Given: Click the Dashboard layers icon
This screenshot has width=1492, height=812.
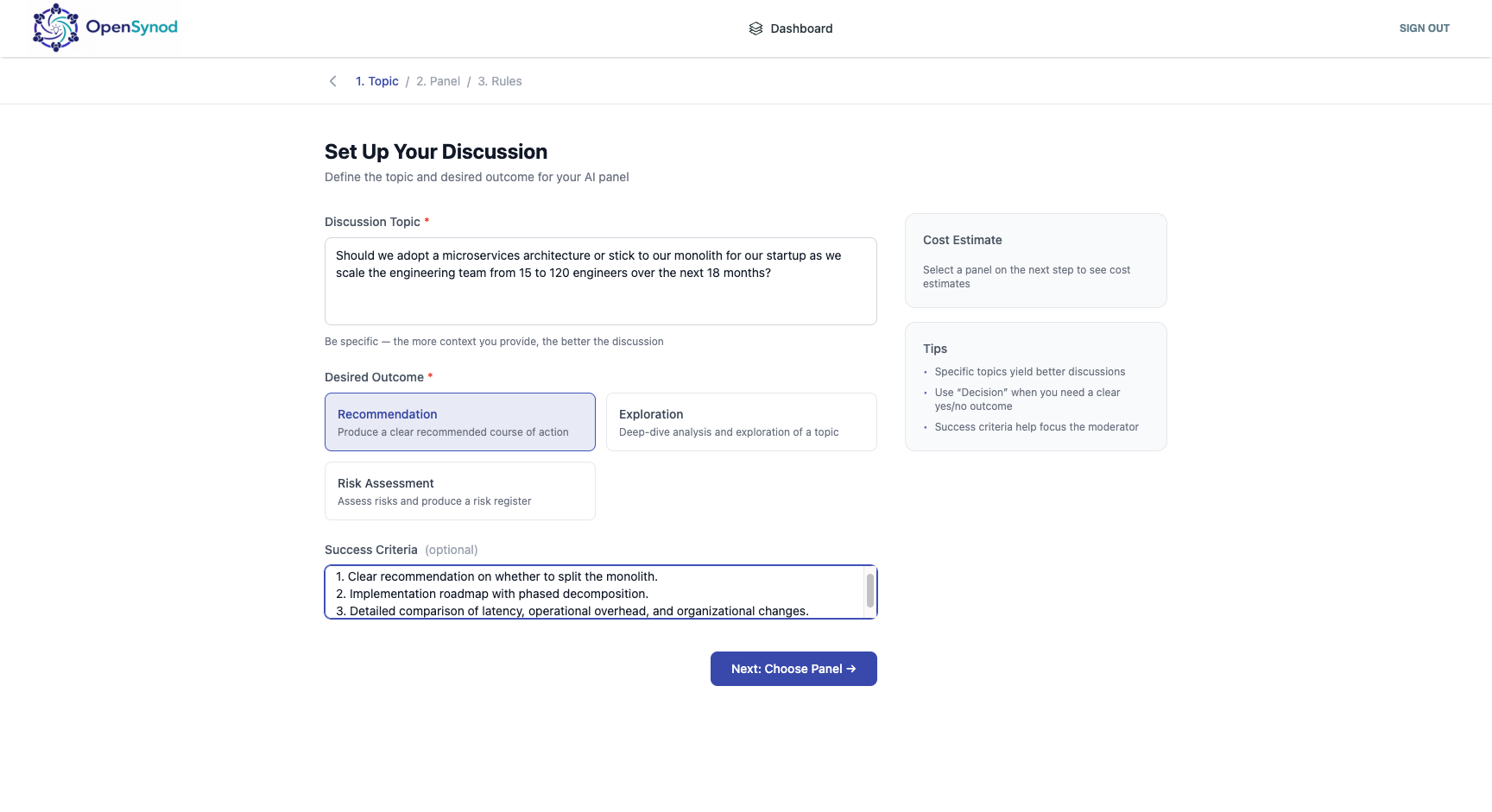Looking at the screenshot, I should click(755, 28).
